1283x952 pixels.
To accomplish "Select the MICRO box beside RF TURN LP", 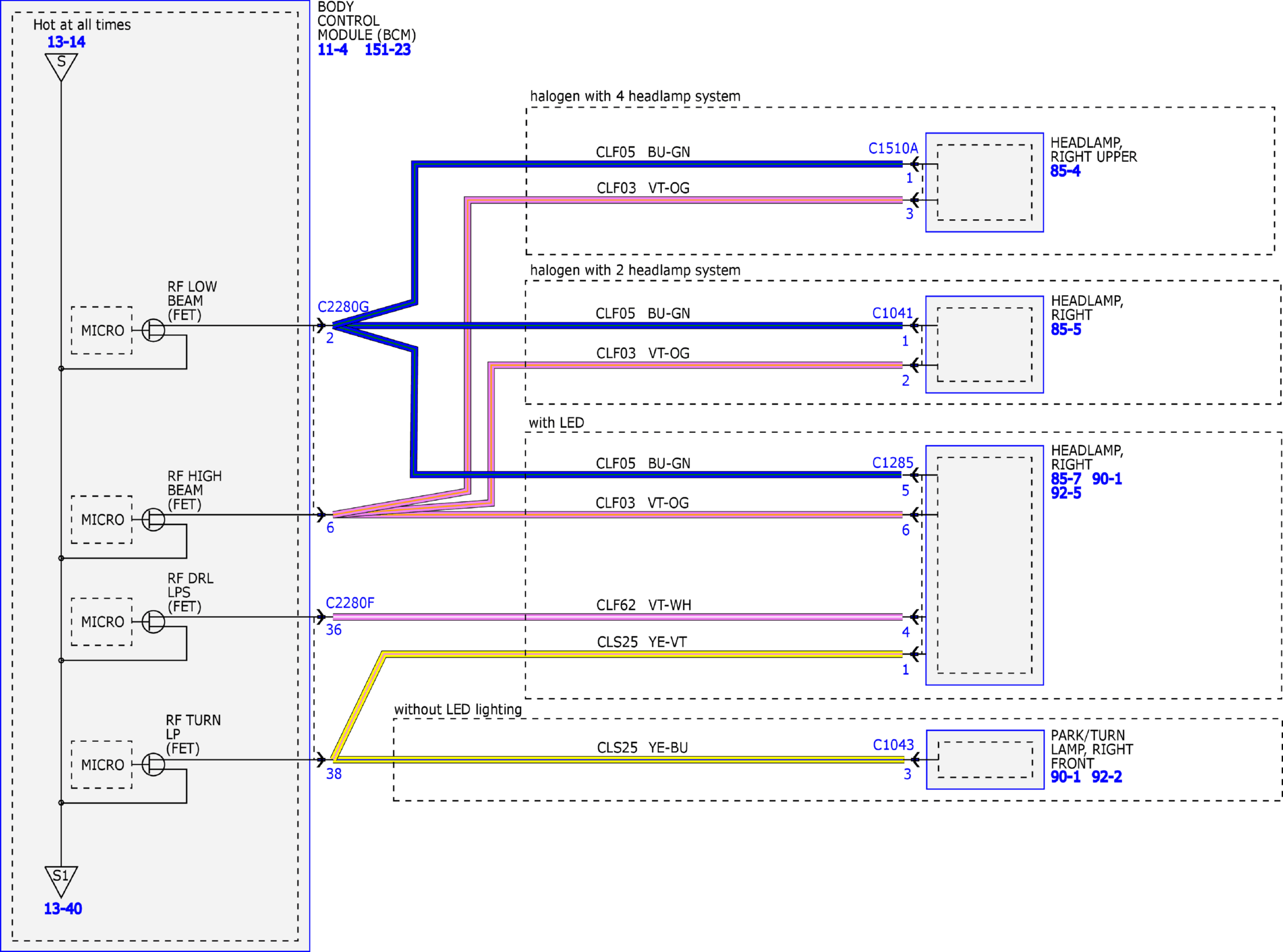I will [102, 764].
